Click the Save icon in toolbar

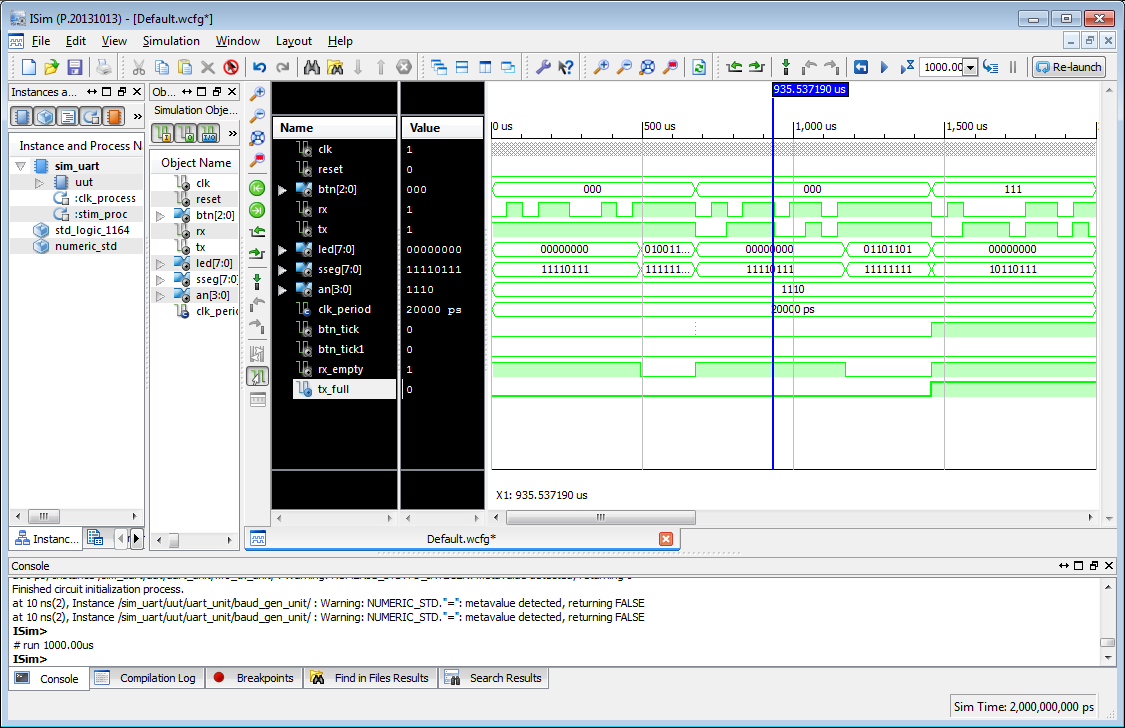[75, 67]
